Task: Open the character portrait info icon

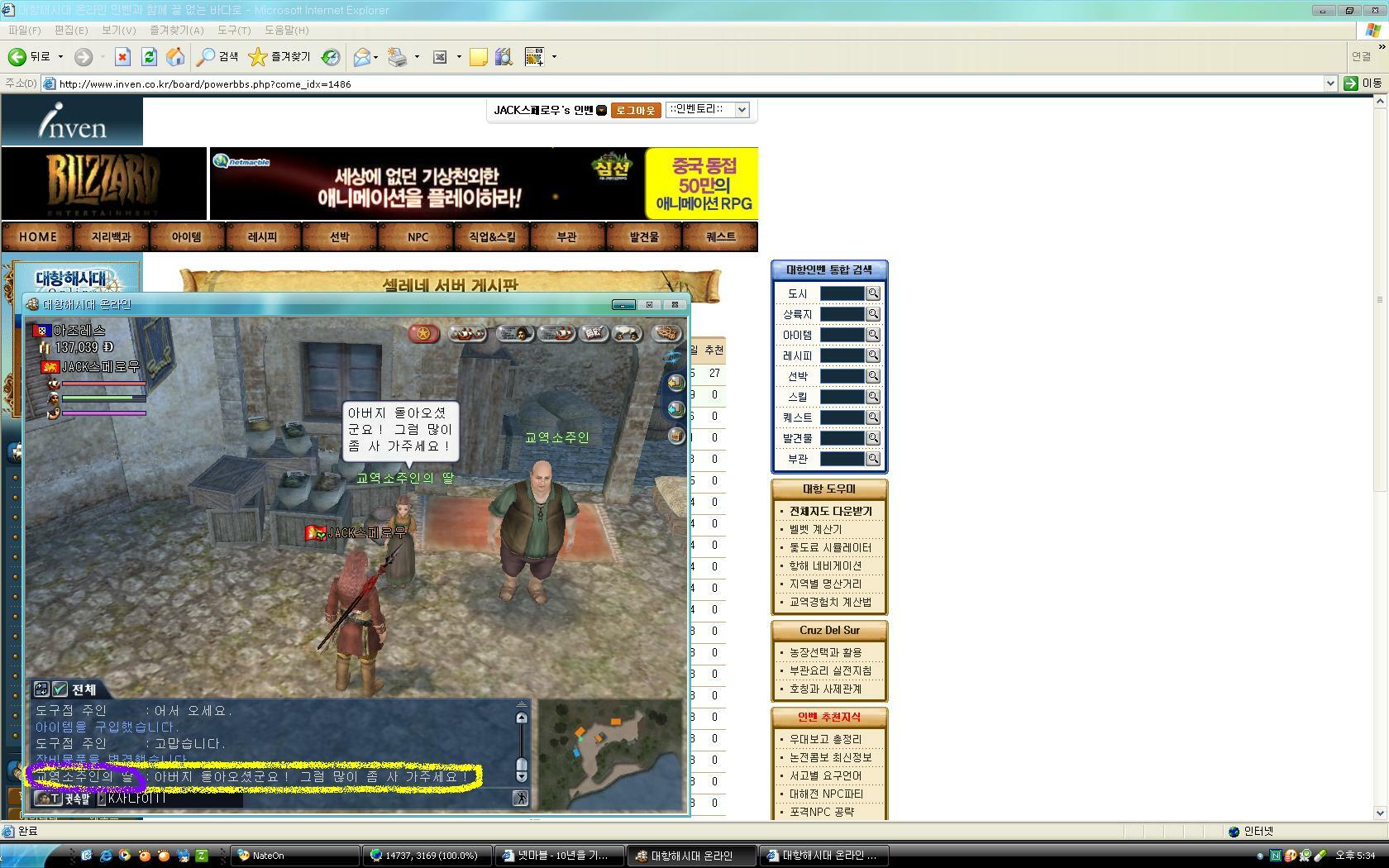Action: coord(514,333)
